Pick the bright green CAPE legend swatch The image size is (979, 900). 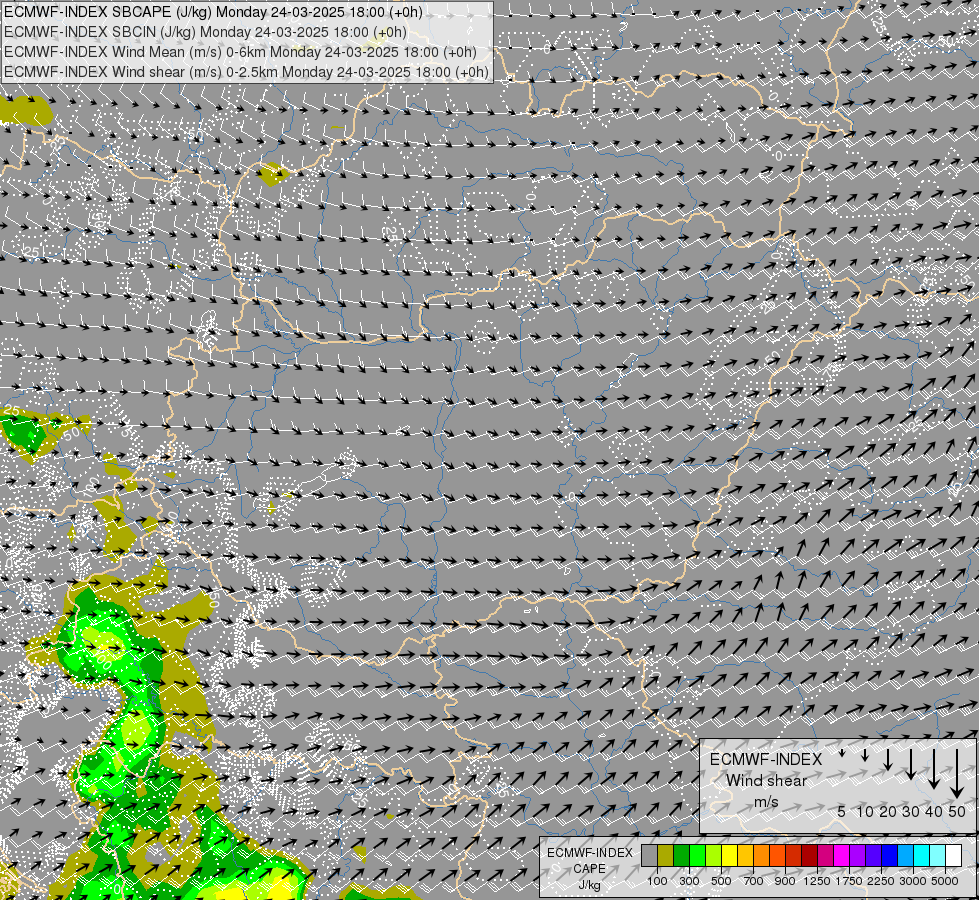point(697,856)
